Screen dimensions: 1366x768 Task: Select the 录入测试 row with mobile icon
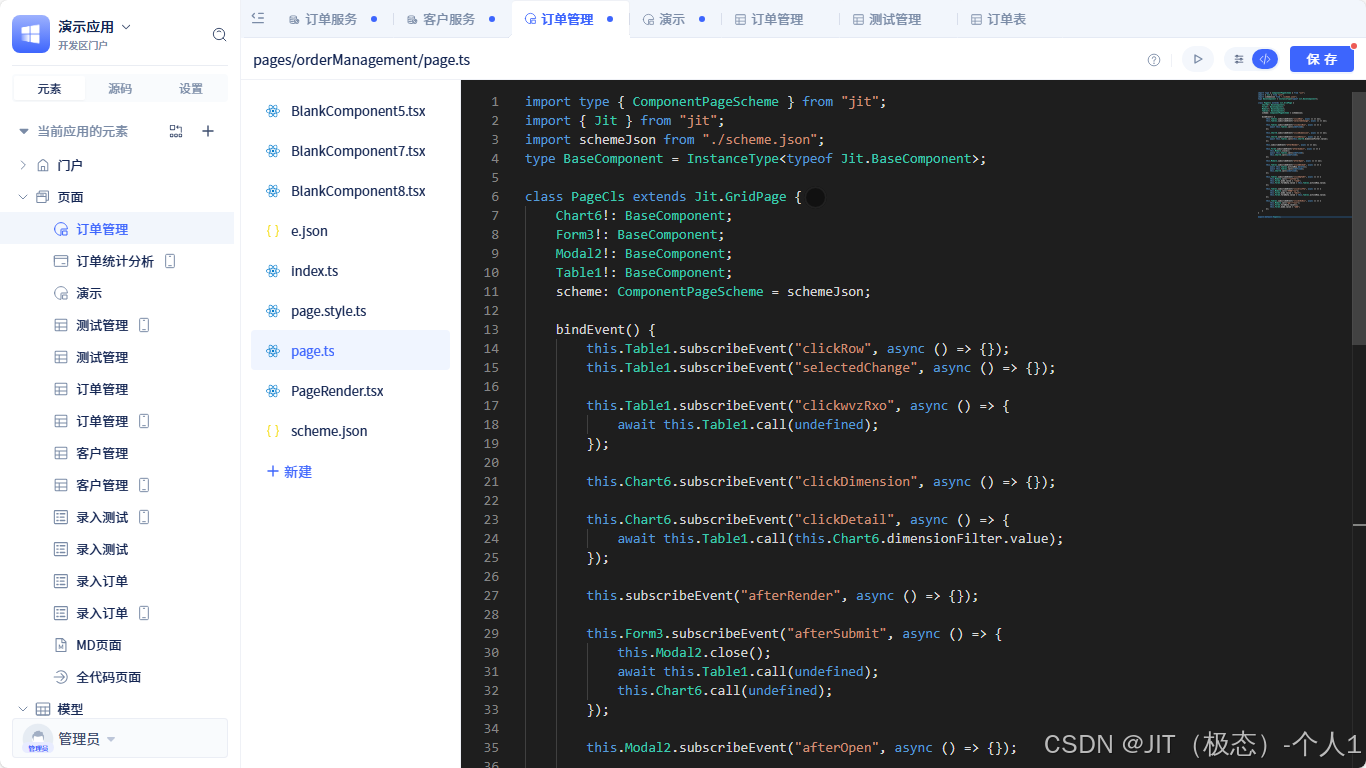point(117,517)
